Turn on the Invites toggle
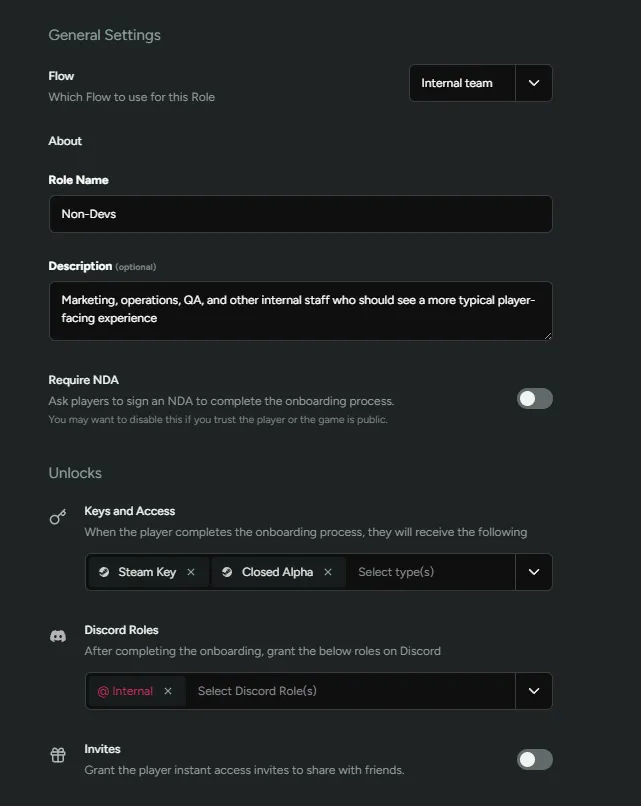The width and height of the screenshot is (641, 806). pyautogui.click(x=534, y=759)
